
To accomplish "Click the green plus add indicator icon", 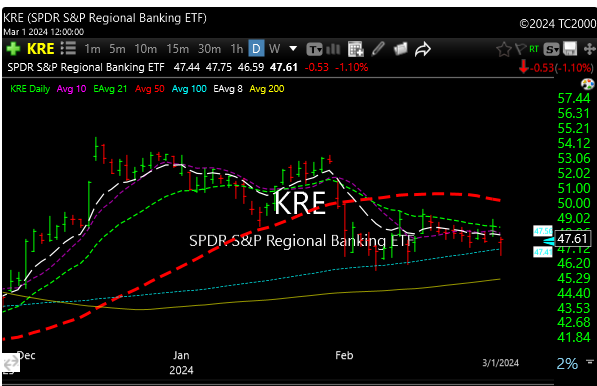I will click(x=13, y=49).
